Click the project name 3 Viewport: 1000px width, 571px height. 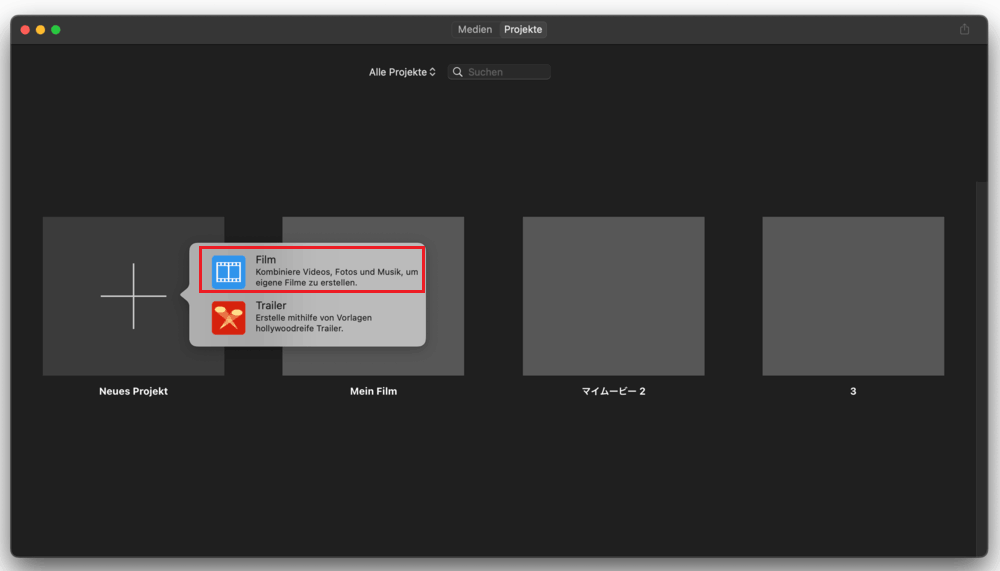tap(853, 391)
